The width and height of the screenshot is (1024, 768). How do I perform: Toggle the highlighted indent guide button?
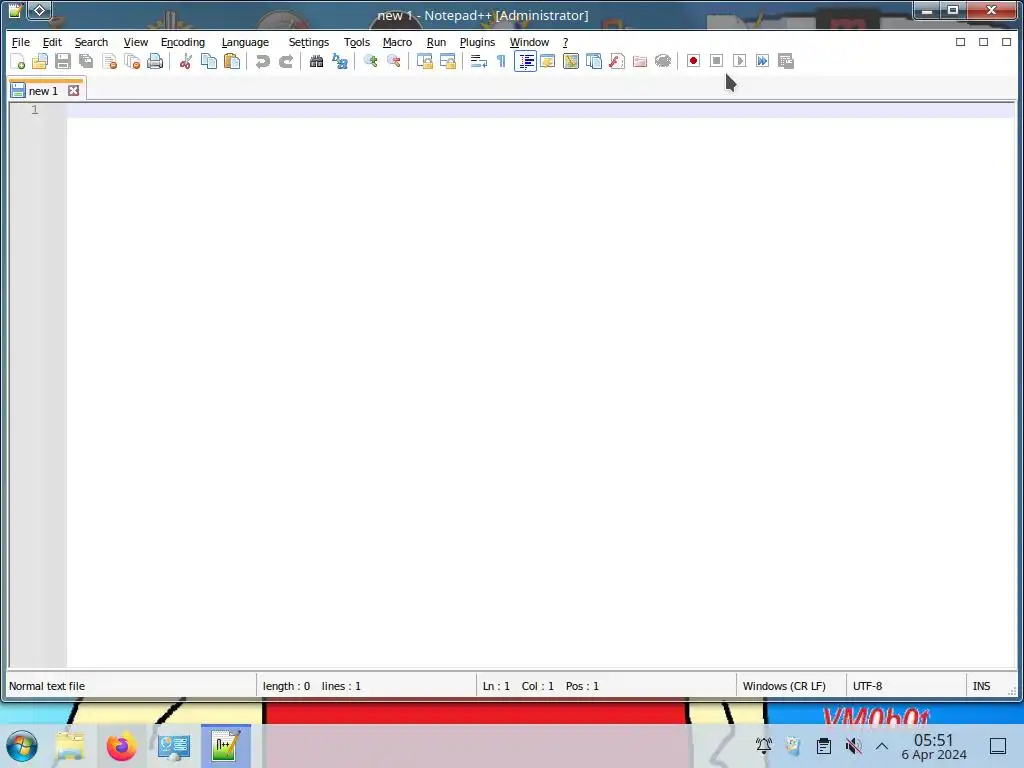click(525, 61)
